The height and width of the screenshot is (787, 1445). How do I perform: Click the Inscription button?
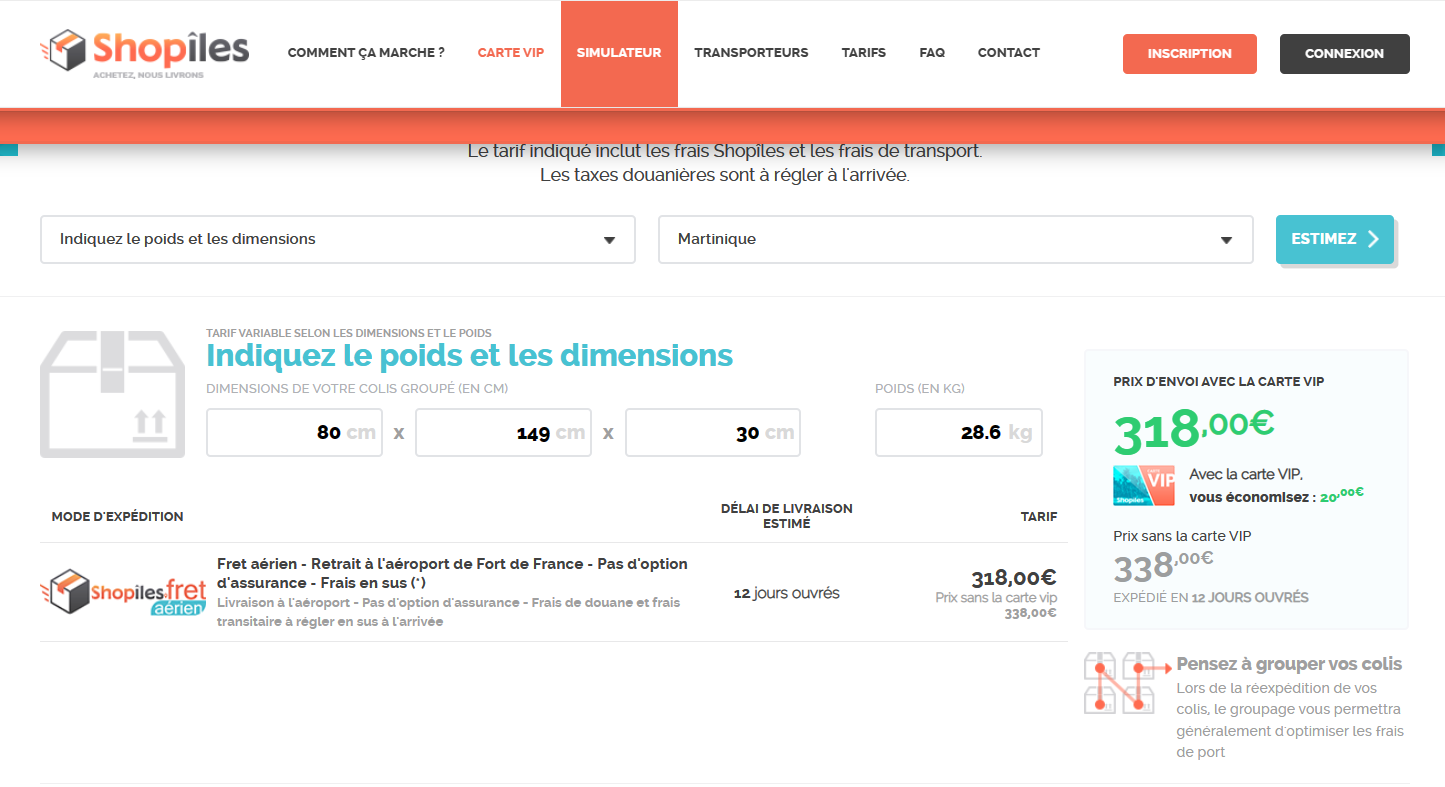pyautogui.click(x=1189, y=54)
